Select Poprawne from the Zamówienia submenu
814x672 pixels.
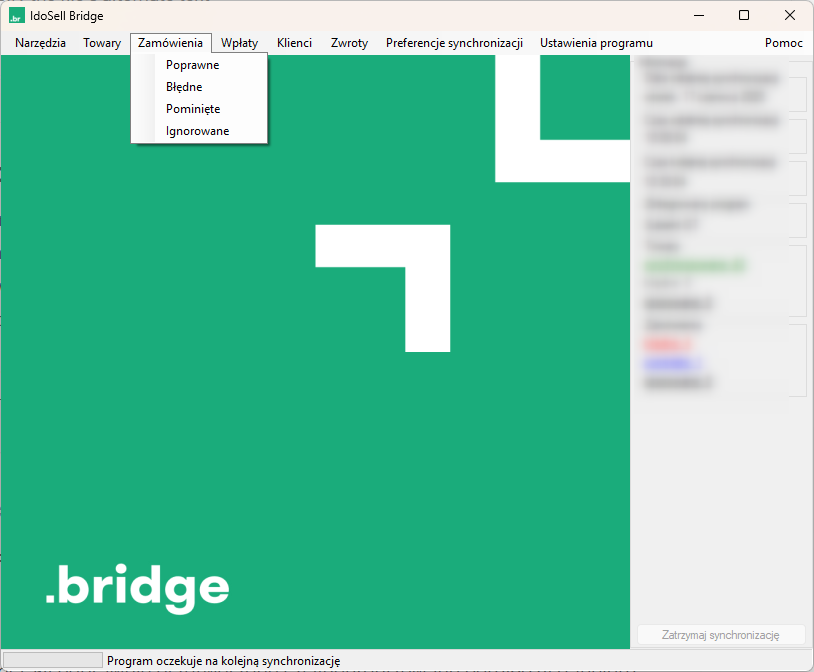pyautogui.click(x=199, y=65)
